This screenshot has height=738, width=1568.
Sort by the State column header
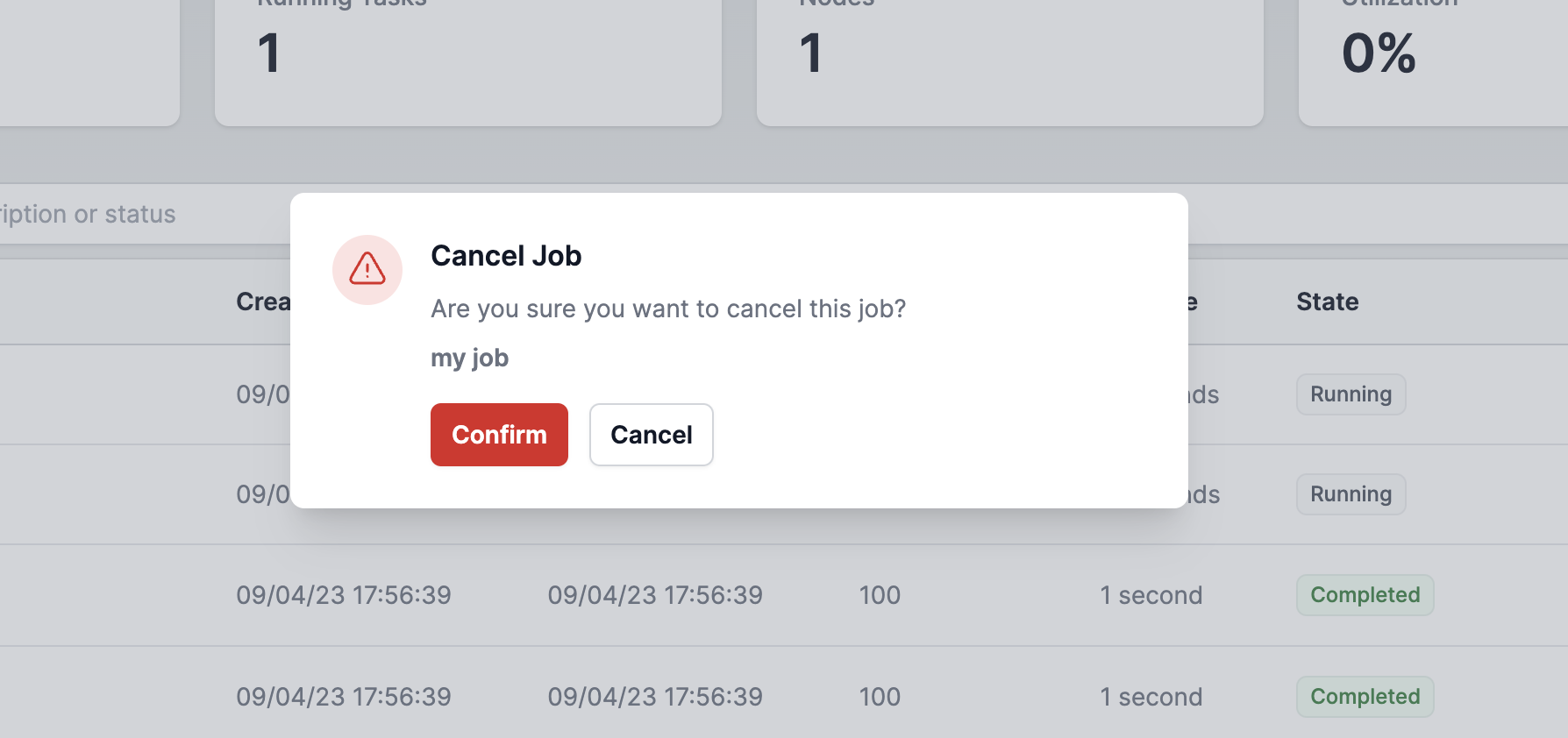[x=1327, y=302]
